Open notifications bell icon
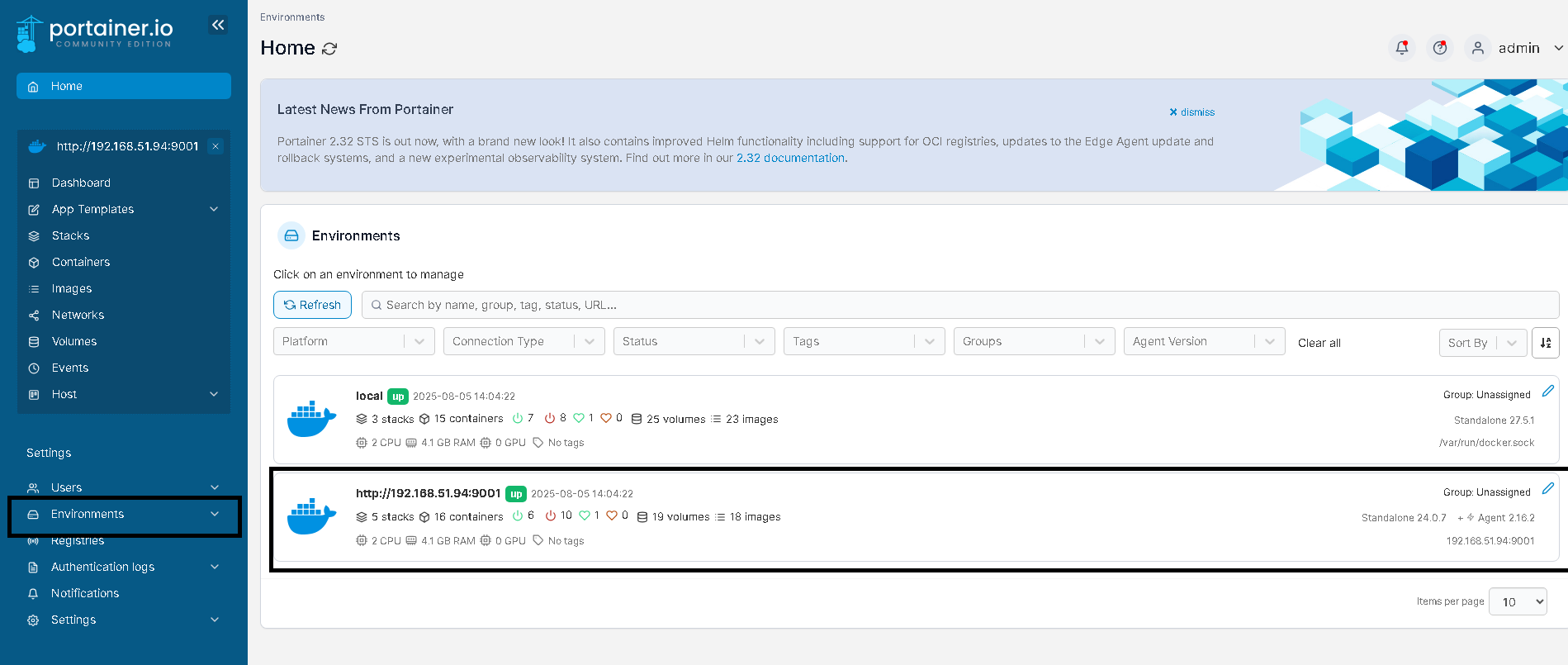1568x665 pixels. pos(1402,48)
